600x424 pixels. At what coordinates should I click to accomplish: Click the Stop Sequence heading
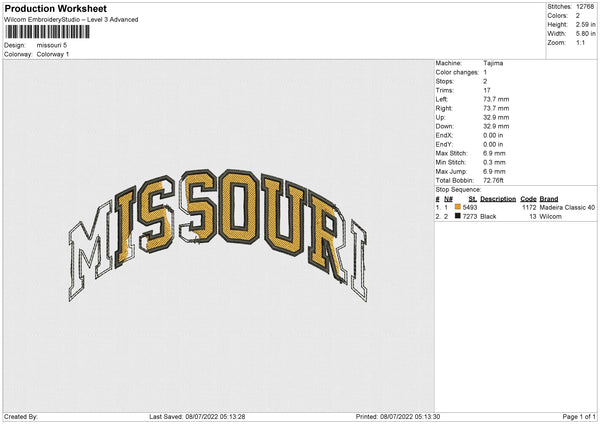[458, 190]
